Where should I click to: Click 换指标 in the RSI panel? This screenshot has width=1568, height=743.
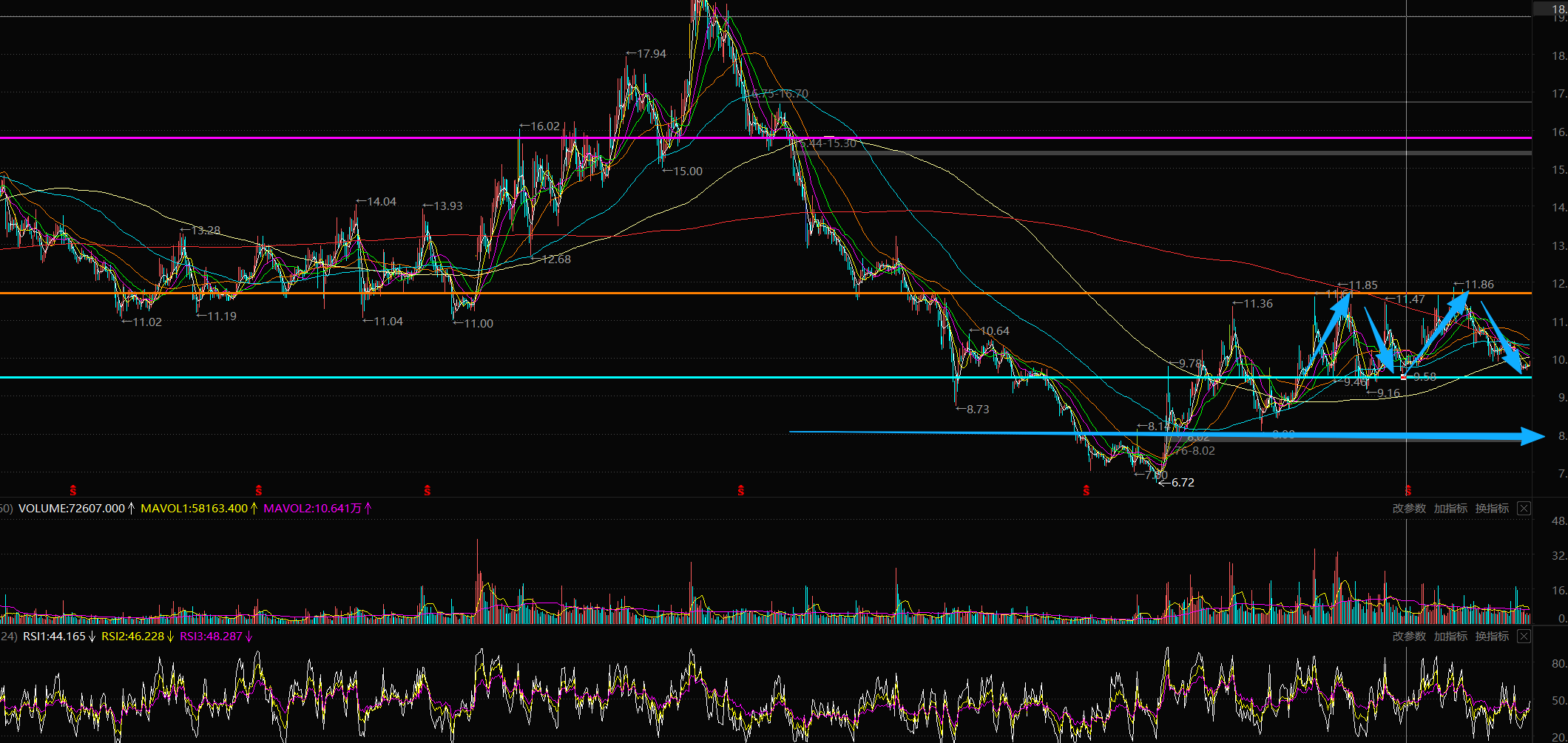coord(1492,637)
